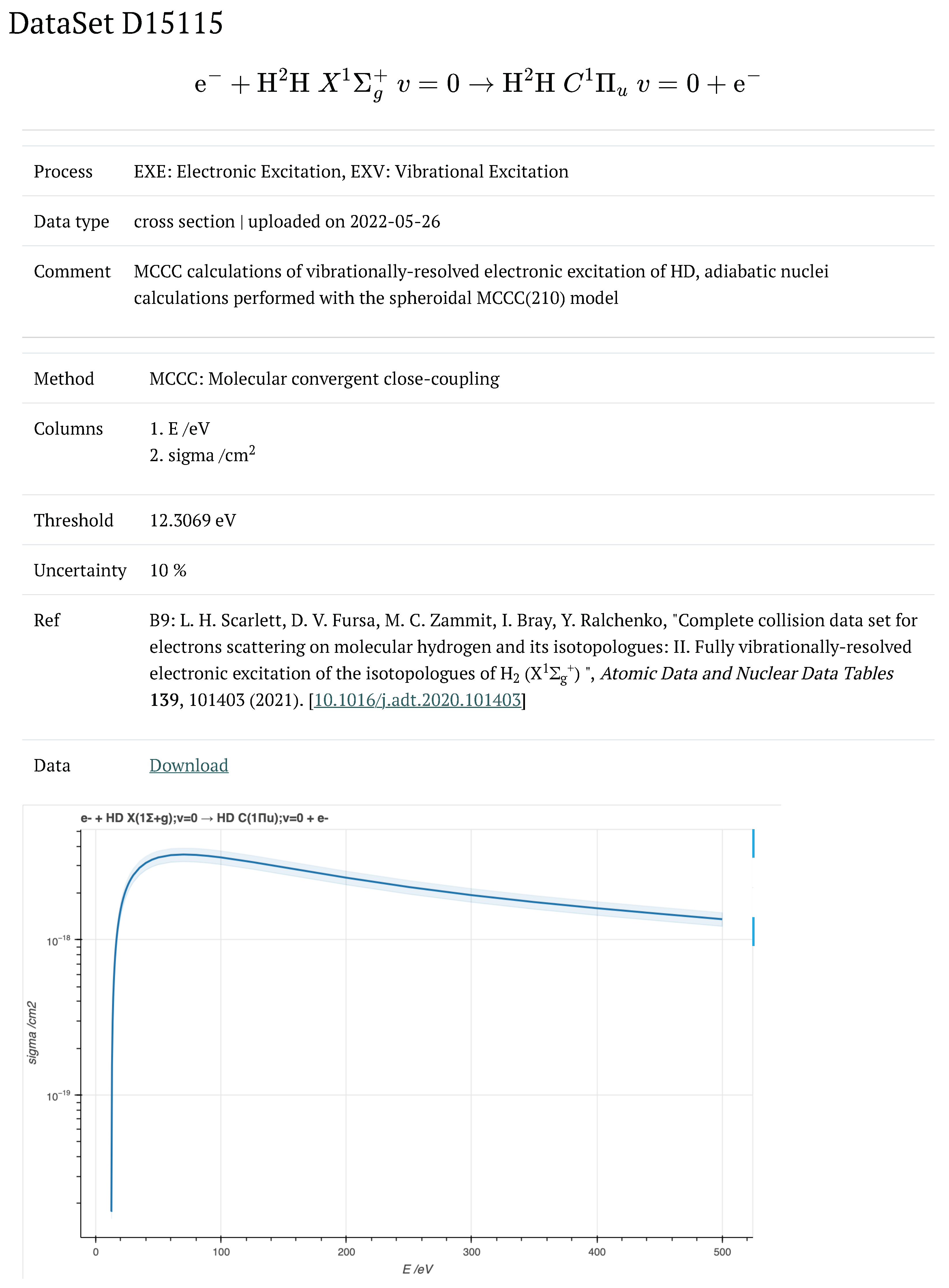Image resolution: width=949 pixels, height=1288 pixels.
Task: Click the uncertainty value 10 %
Action: click(x=168, y=570)
